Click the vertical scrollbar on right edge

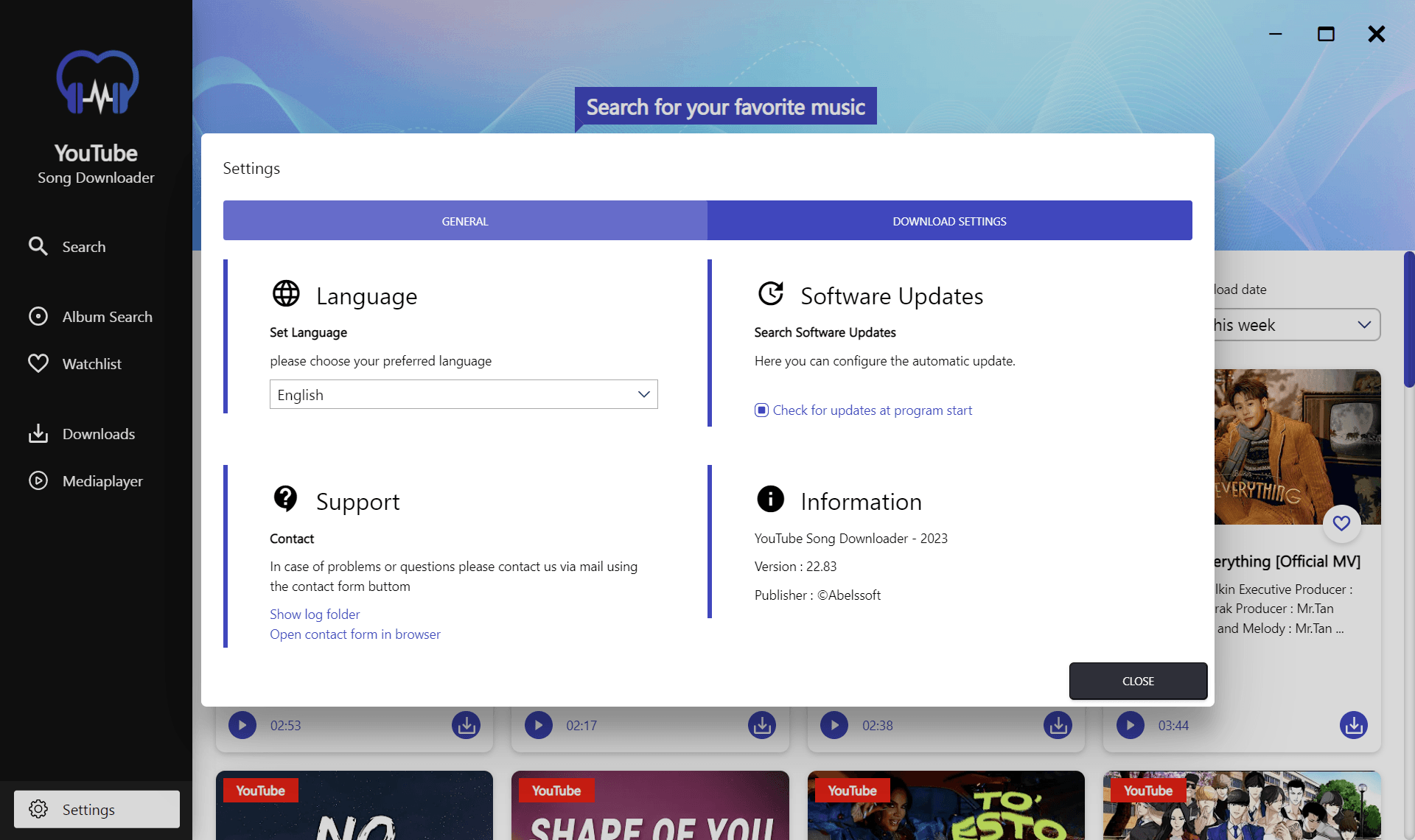point(1409,320)
